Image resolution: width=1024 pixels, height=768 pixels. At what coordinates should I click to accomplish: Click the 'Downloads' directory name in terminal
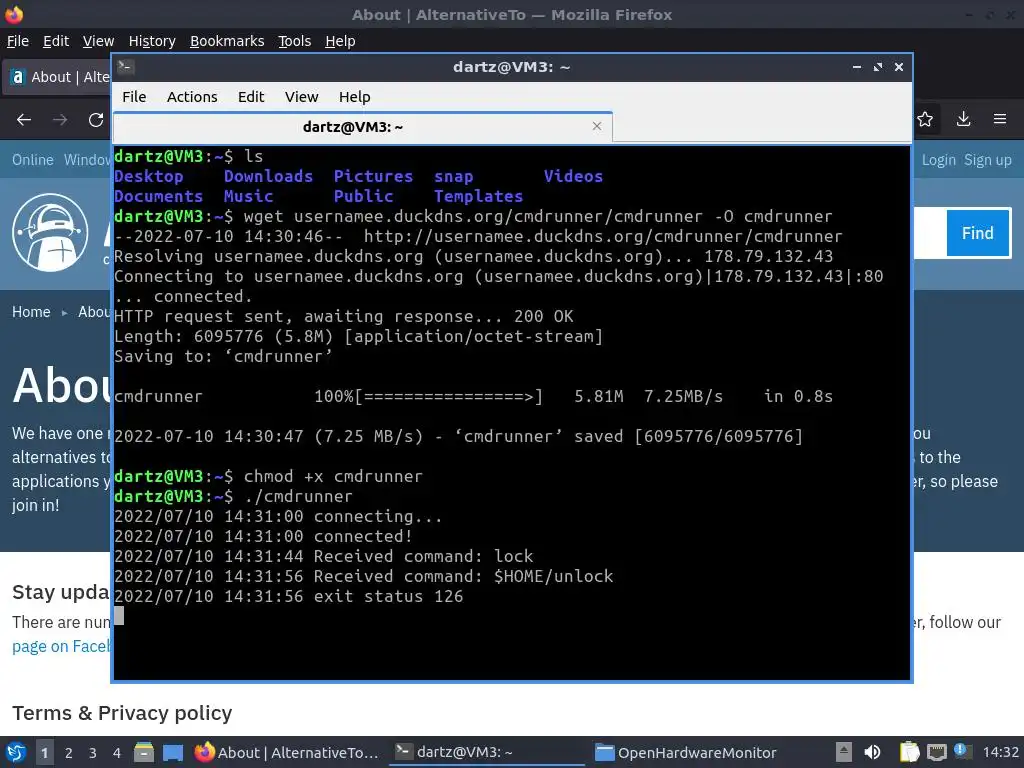(268, 176)
